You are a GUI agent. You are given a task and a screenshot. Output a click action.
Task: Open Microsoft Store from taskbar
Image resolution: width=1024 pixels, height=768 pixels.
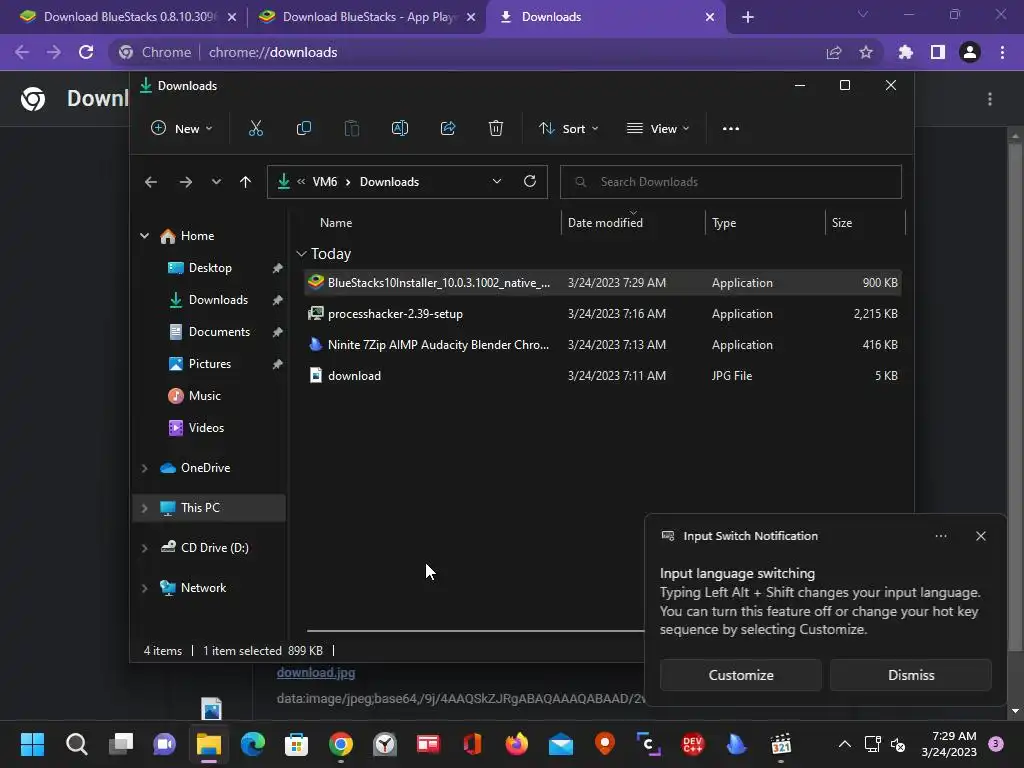pos(296,744)
